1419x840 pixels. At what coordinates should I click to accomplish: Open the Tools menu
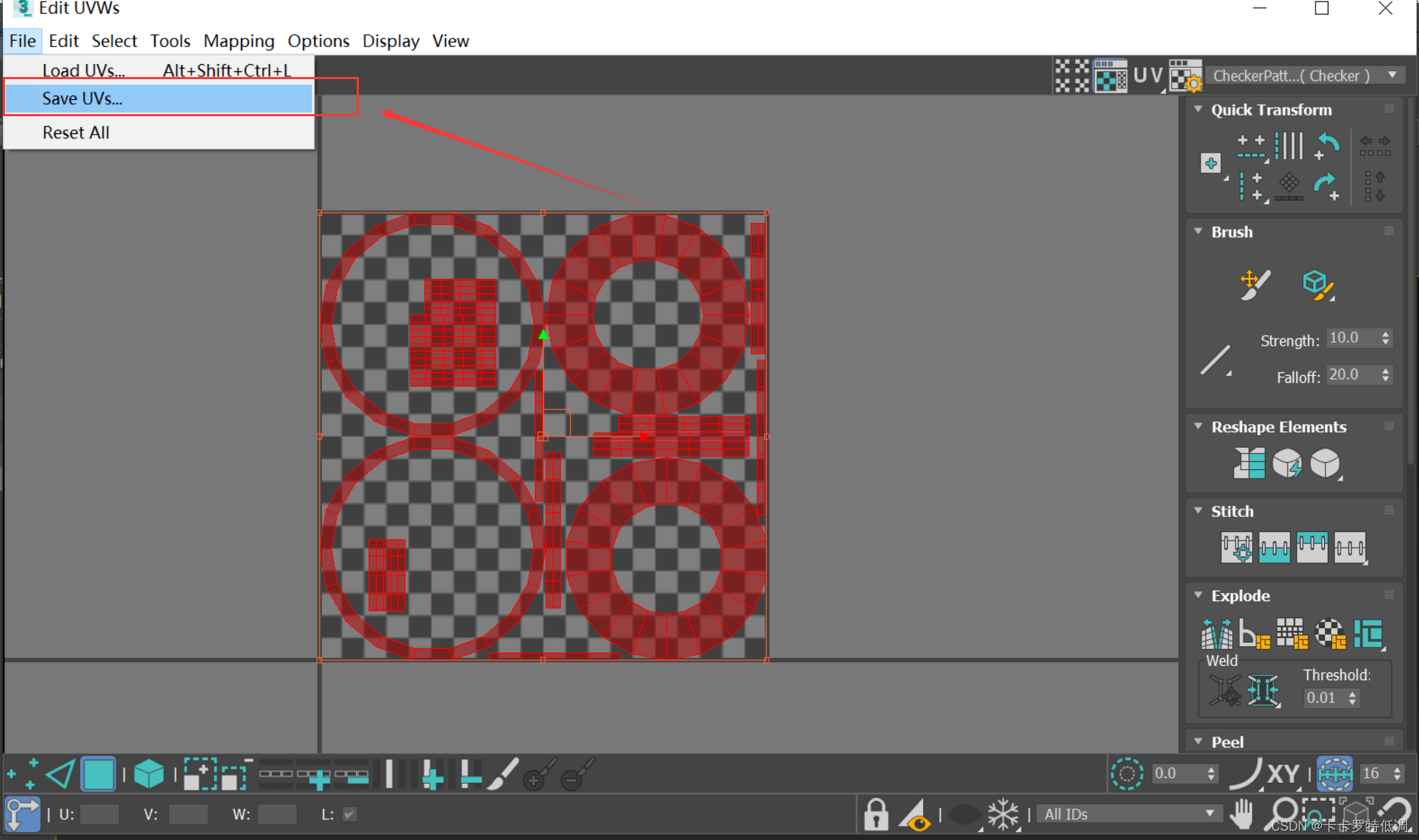click(x=170, y=41)
